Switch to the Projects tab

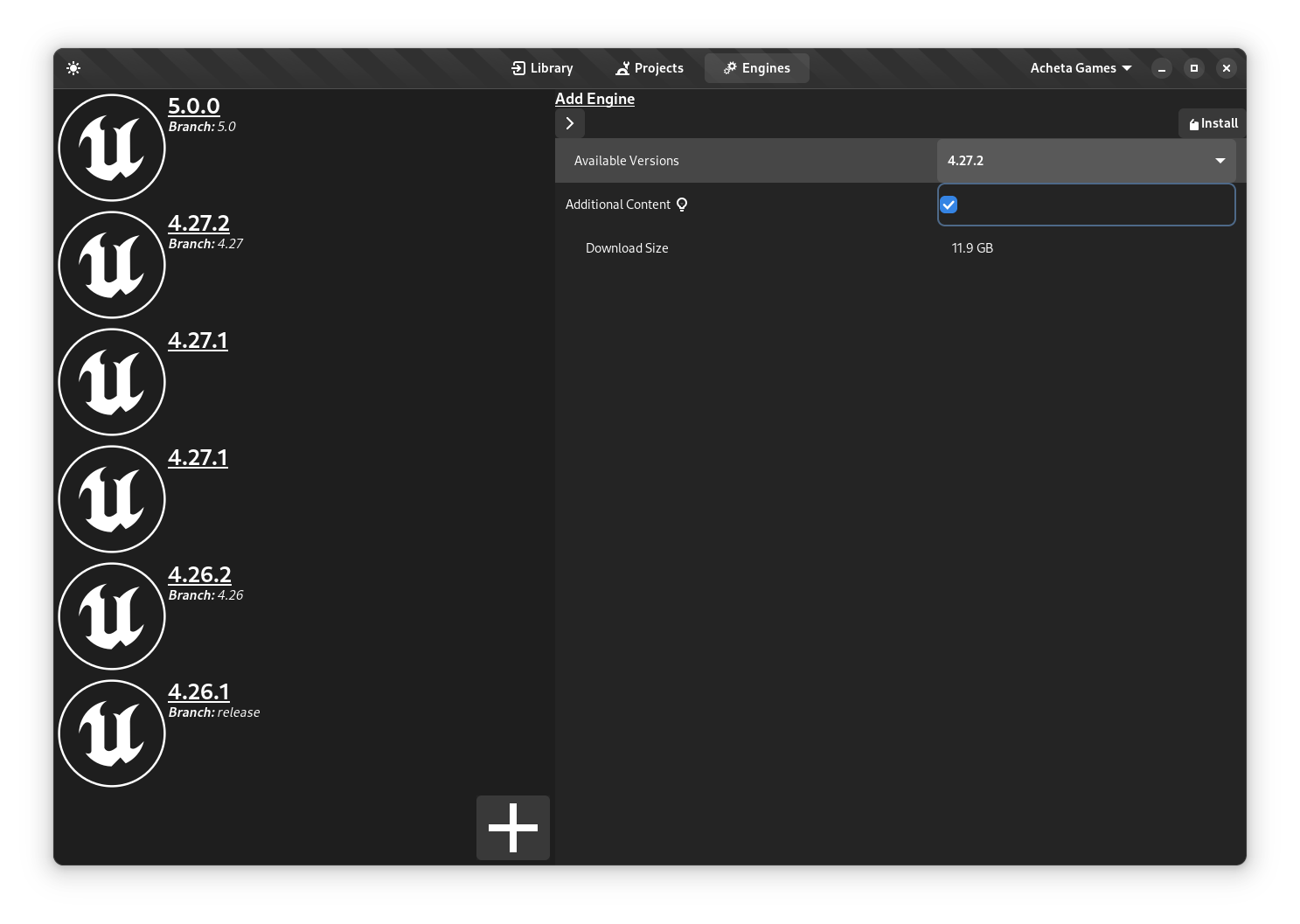[x=650, y=68]
